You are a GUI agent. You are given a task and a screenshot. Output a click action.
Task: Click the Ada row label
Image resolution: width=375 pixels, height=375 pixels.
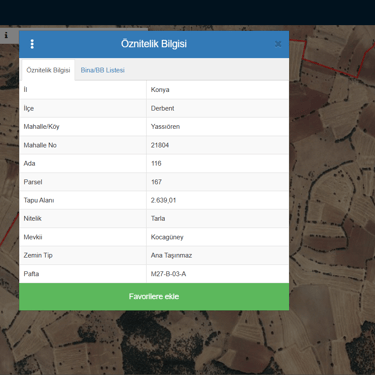(x=29, y=163)
